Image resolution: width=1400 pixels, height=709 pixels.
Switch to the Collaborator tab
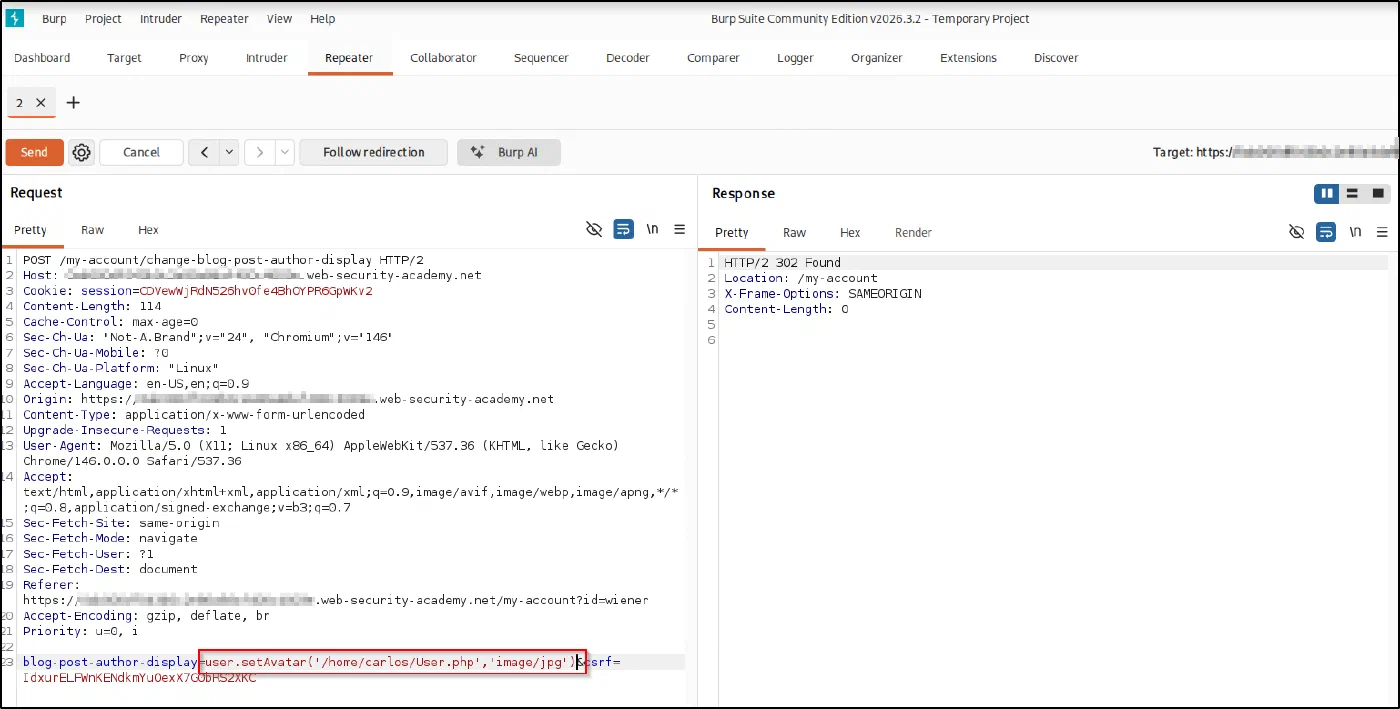coord(443,58)
